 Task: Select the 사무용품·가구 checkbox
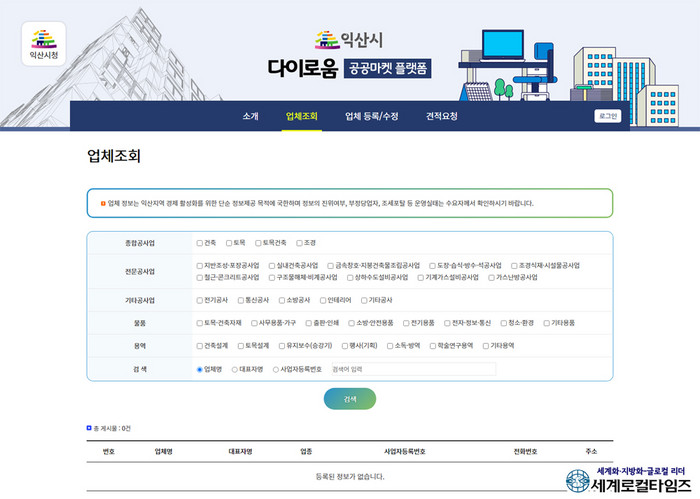point(252,323)
